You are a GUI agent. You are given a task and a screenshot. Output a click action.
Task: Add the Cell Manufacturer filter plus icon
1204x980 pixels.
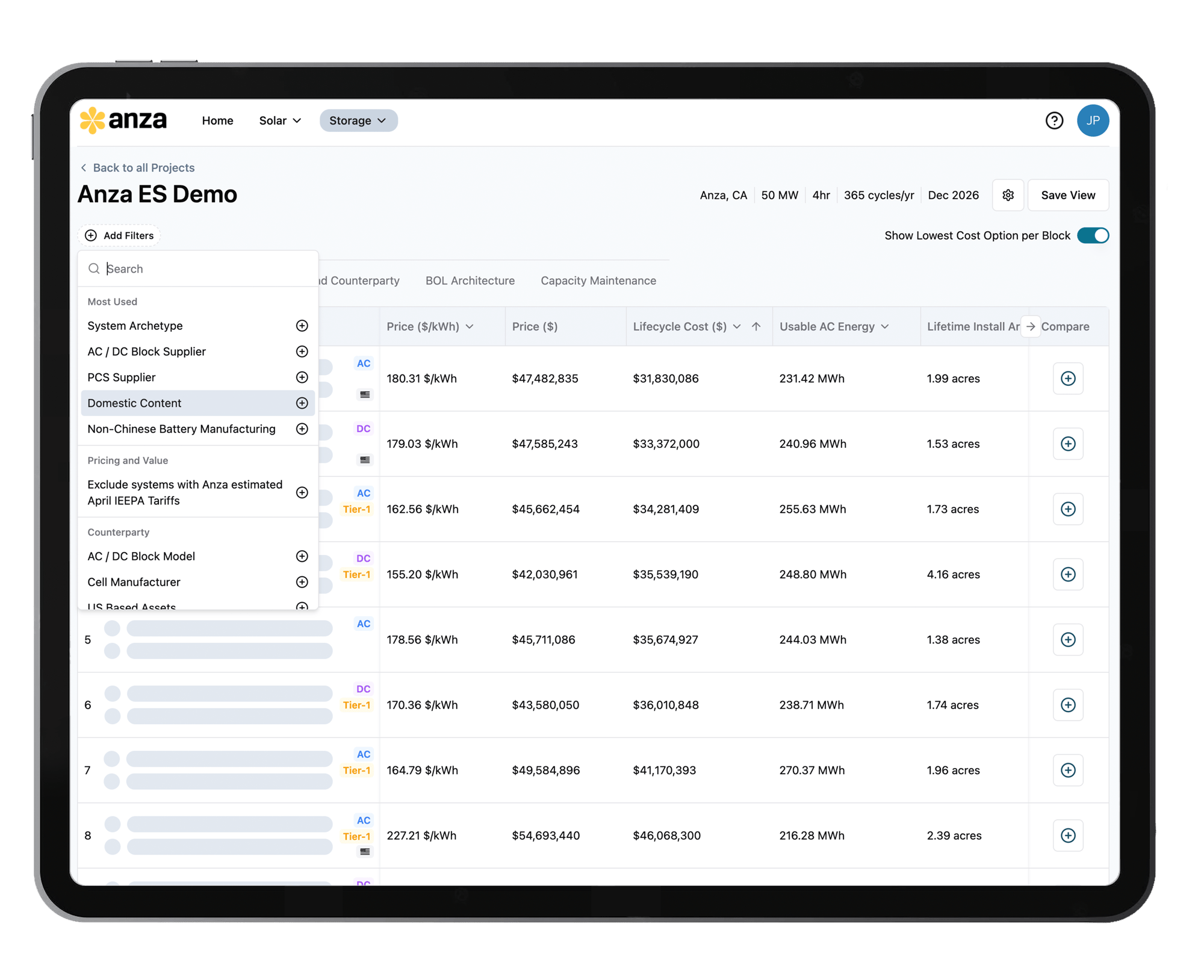click(x=302, y=582)
